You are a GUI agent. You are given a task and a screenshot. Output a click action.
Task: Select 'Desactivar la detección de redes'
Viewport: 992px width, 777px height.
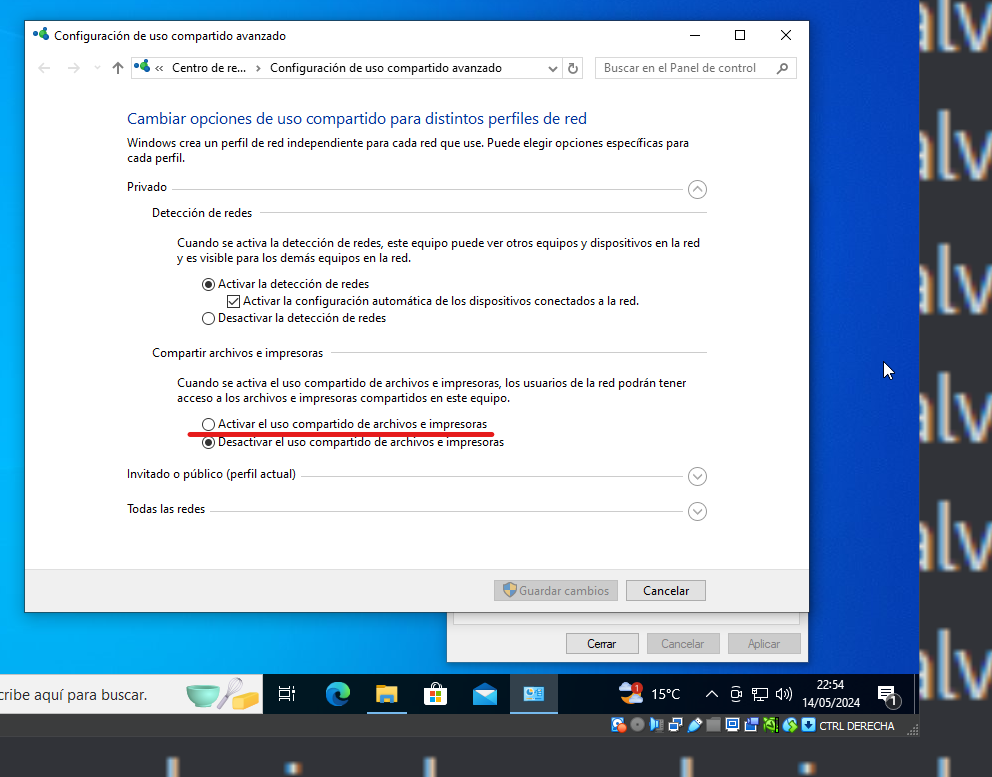pos(208,318)
